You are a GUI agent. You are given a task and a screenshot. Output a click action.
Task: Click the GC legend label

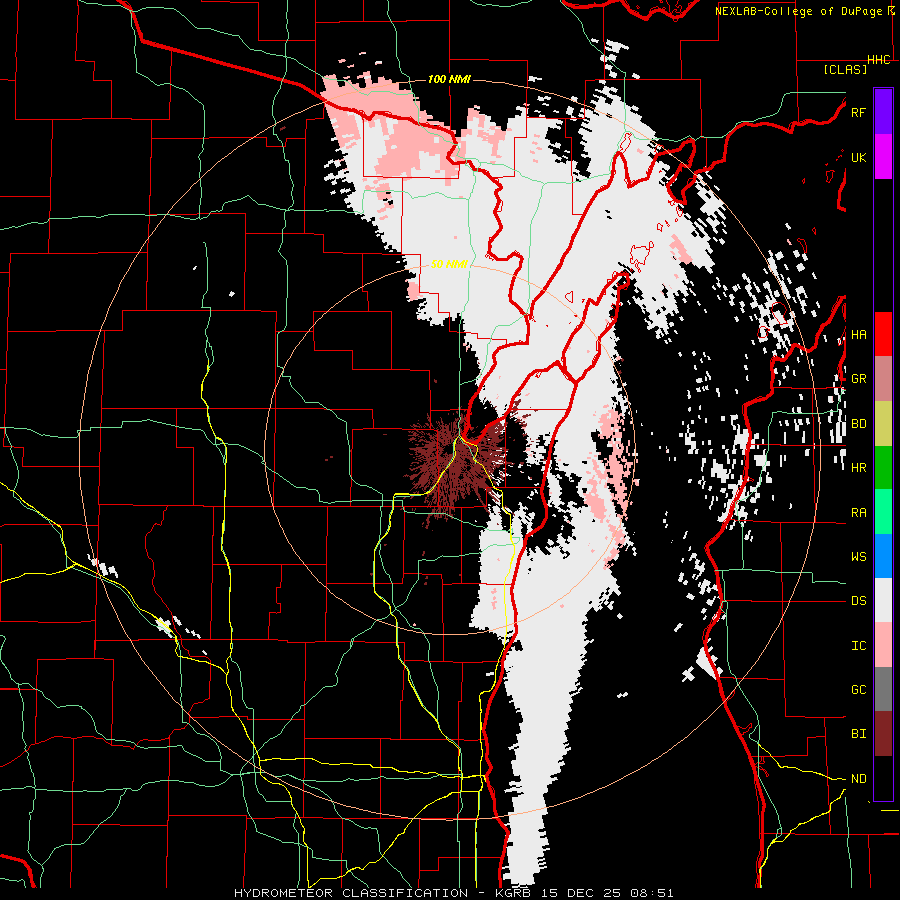click(x=858, y=690)
